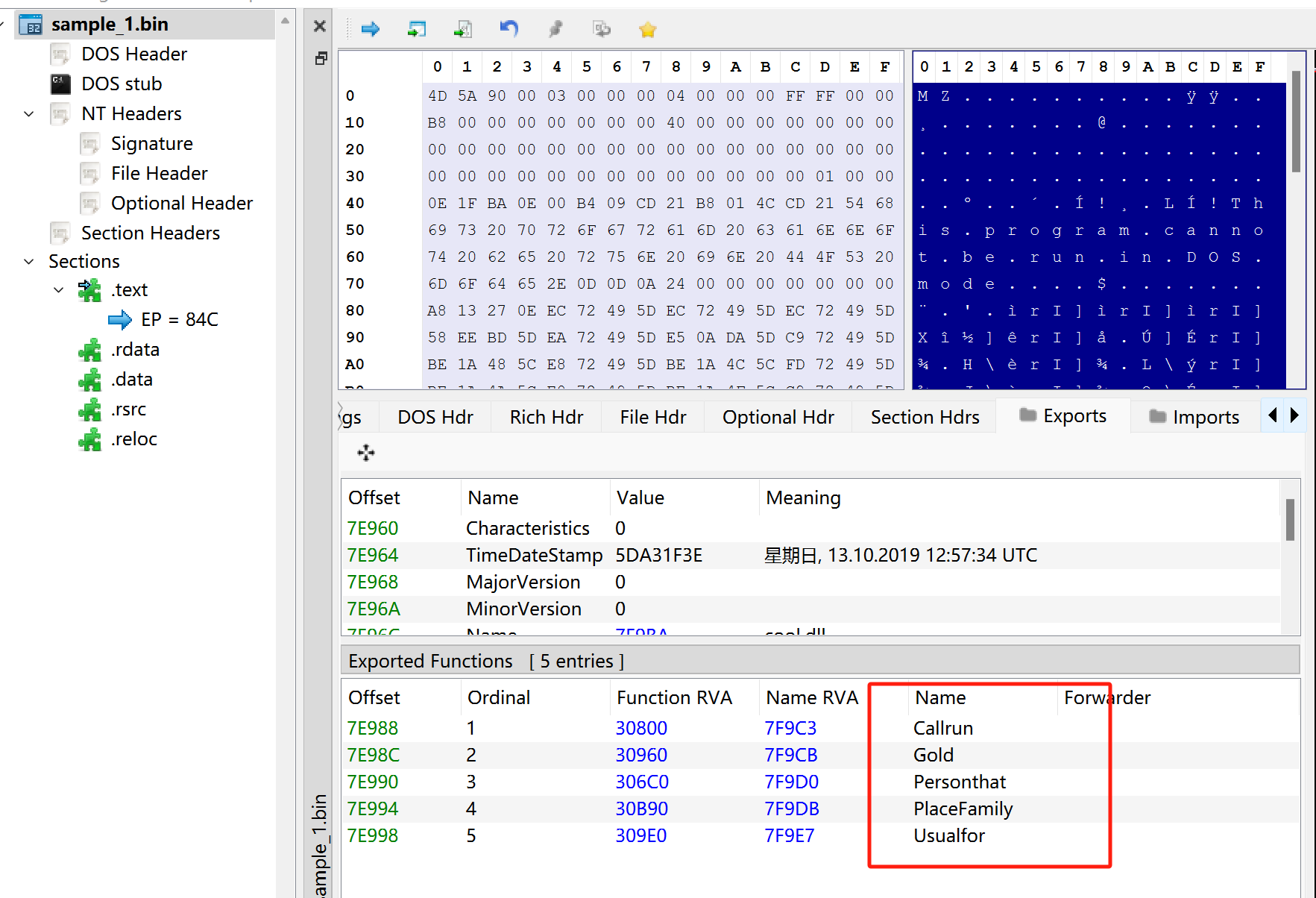Select DOS Header in the tree
Image resolution: width=1316 pixels, height=898 pixels.
tap(134, 54)
